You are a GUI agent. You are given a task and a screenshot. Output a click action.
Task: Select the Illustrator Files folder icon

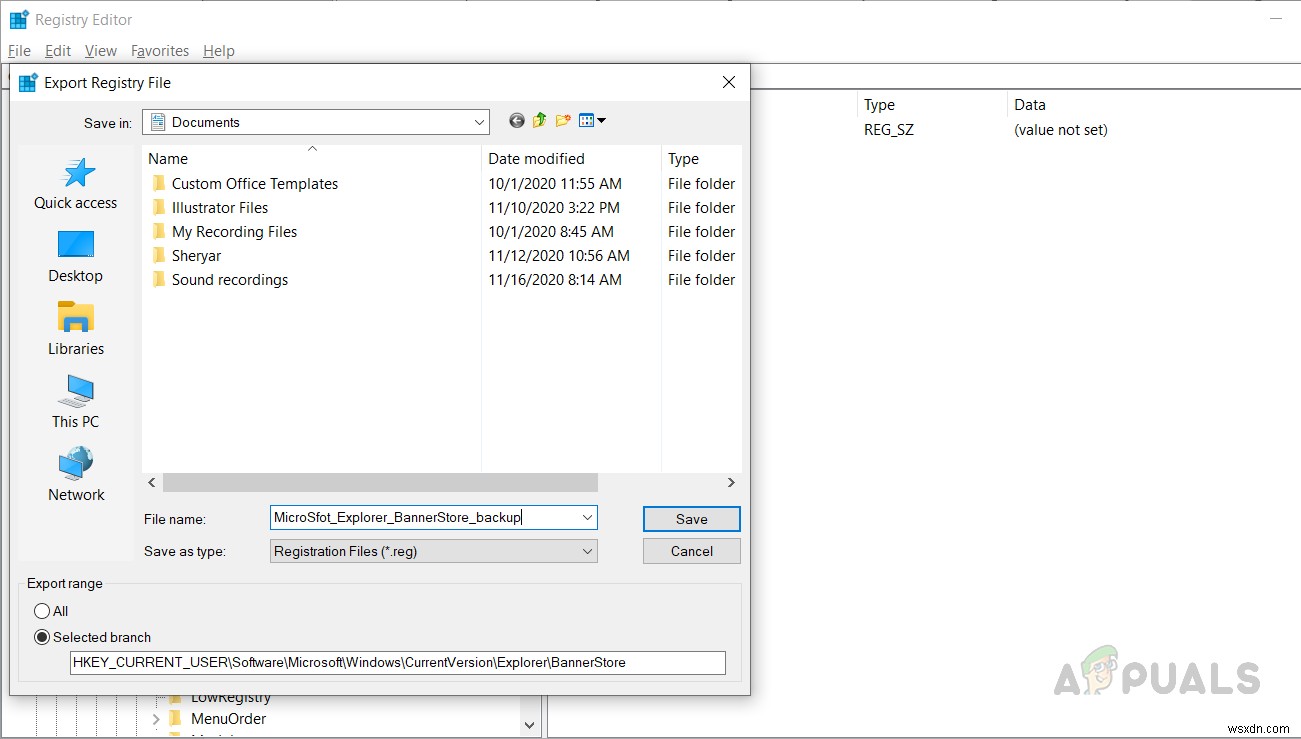coord(158,208)
